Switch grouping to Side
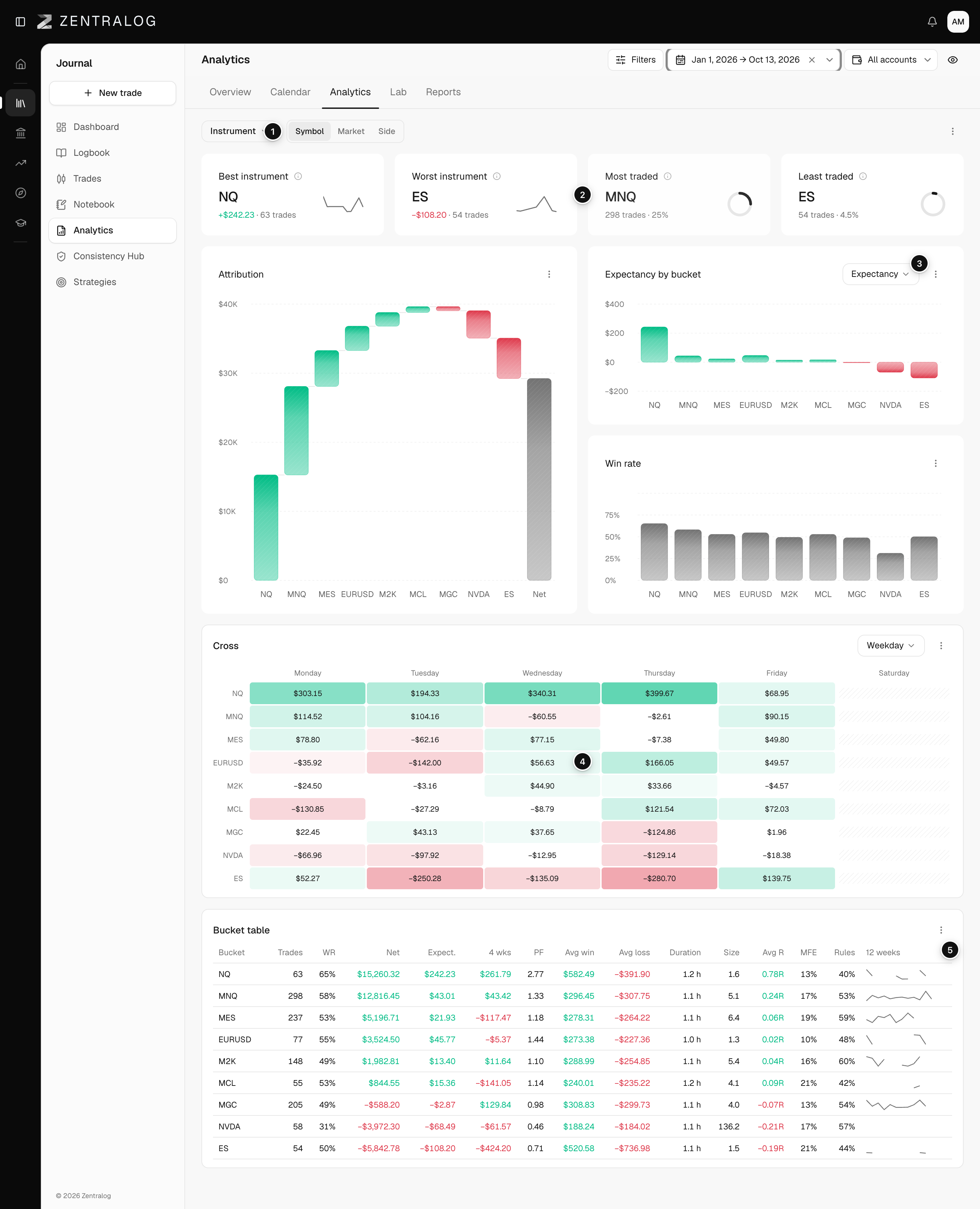 coord(386,131)
